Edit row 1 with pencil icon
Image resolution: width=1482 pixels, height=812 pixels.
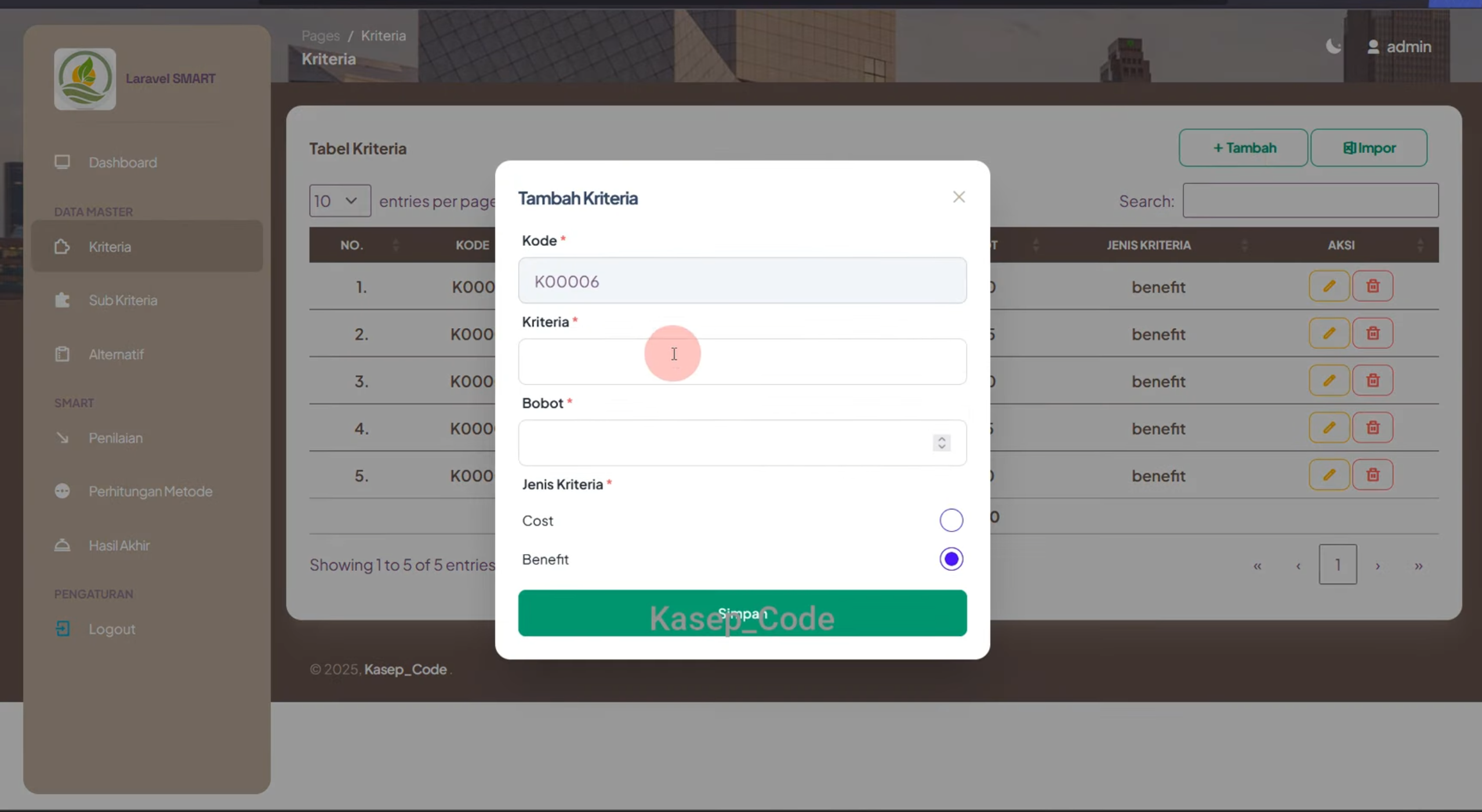(1329, 286)
